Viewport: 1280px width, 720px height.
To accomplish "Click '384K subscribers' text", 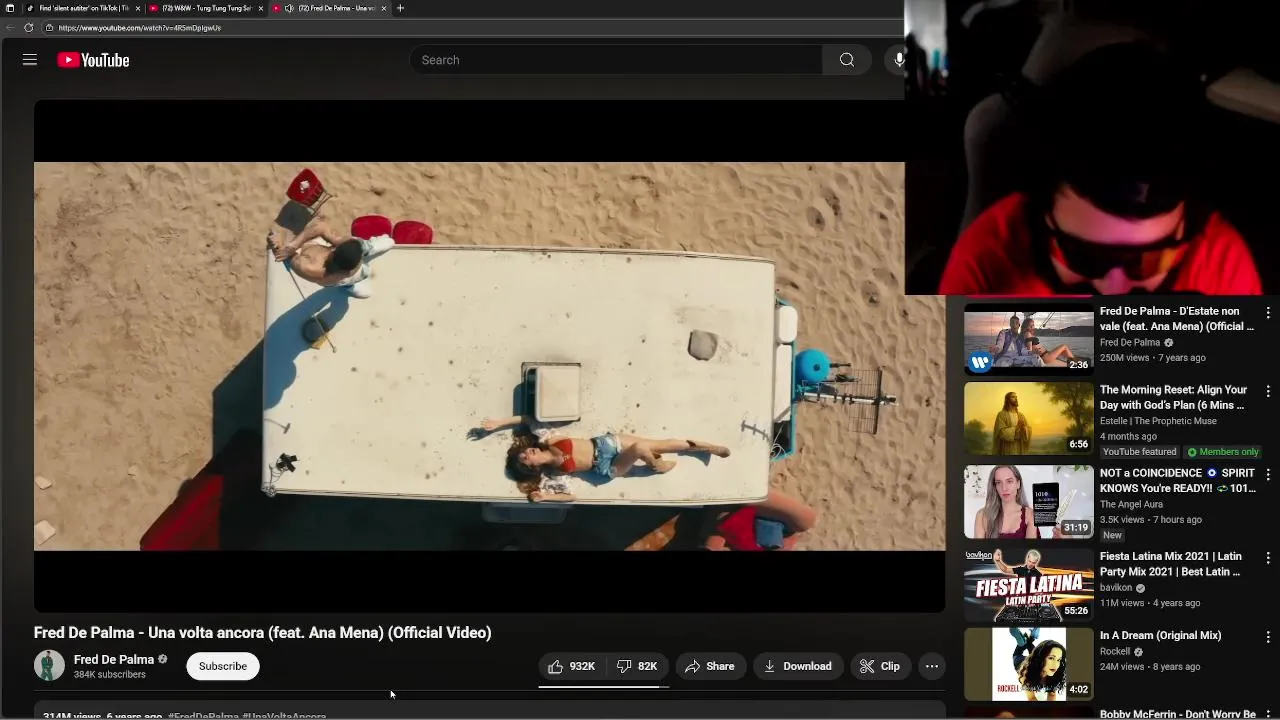I will tap(110, 675).
